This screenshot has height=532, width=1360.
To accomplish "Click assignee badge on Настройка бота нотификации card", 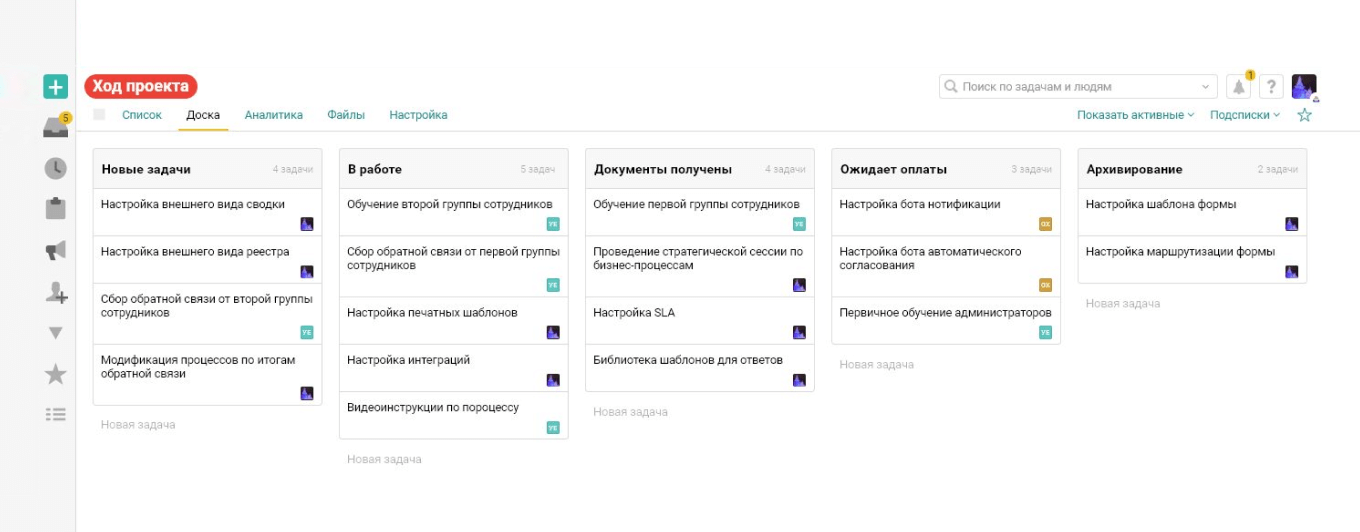I will 1045,224.
